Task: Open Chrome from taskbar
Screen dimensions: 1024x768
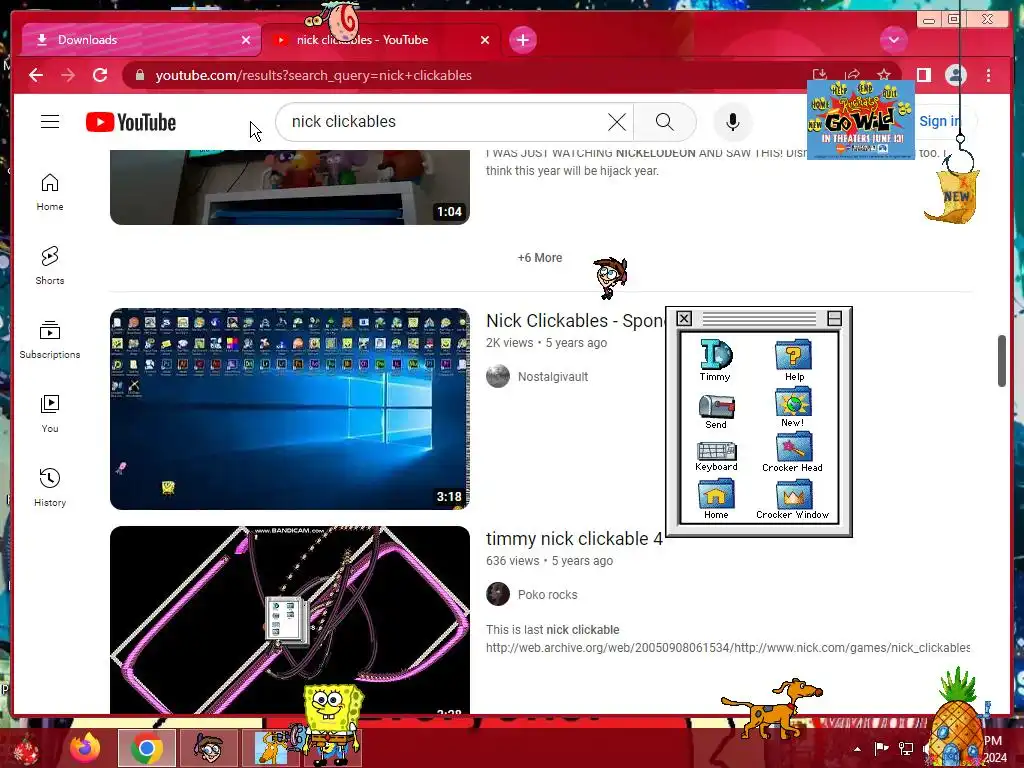Action: tap(146, 748)
